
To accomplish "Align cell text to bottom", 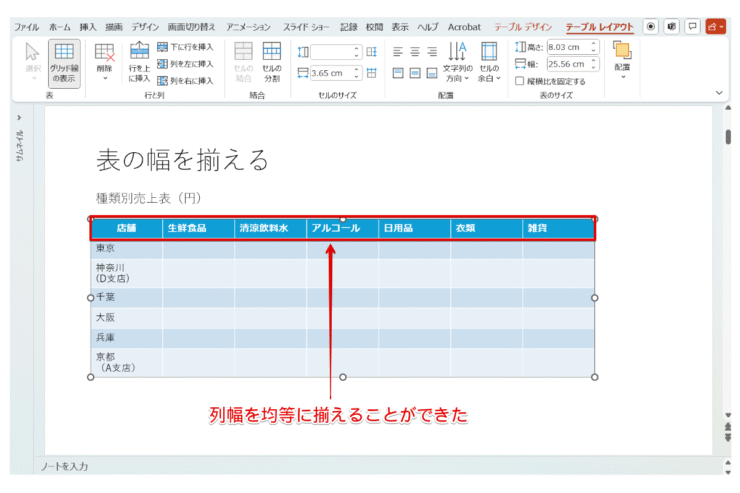I will (x=432, y=73).
